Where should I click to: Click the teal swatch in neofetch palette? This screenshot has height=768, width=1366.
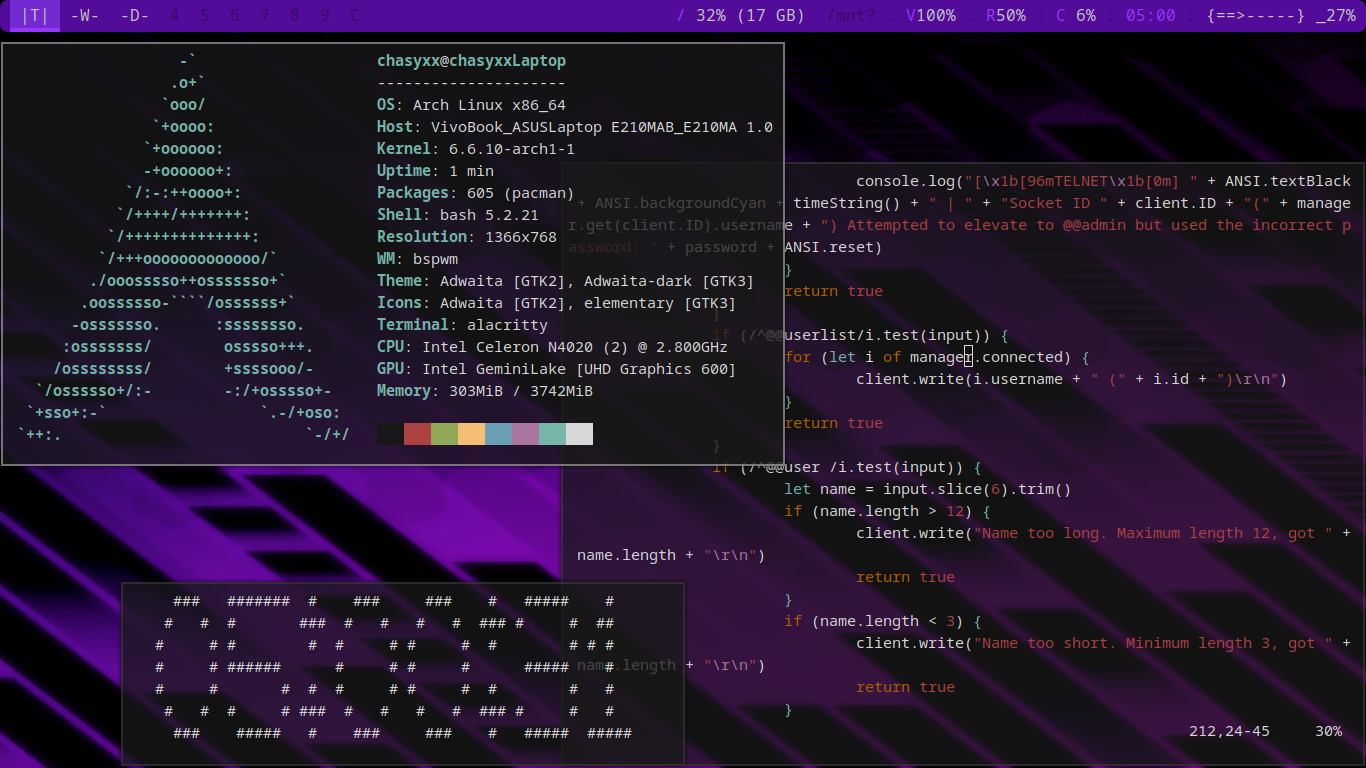point(551,433)
